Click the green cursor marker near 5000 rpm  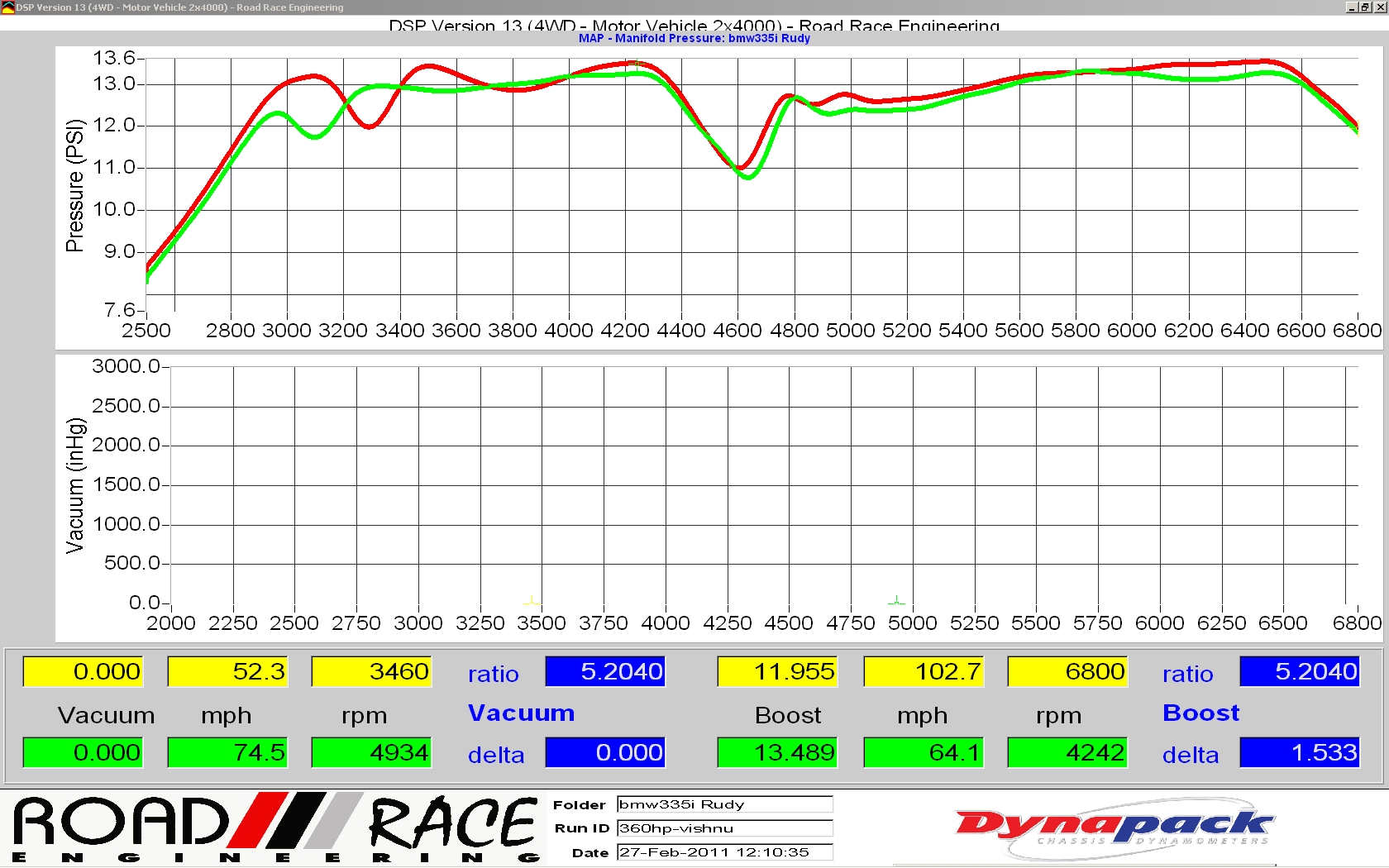896,601
